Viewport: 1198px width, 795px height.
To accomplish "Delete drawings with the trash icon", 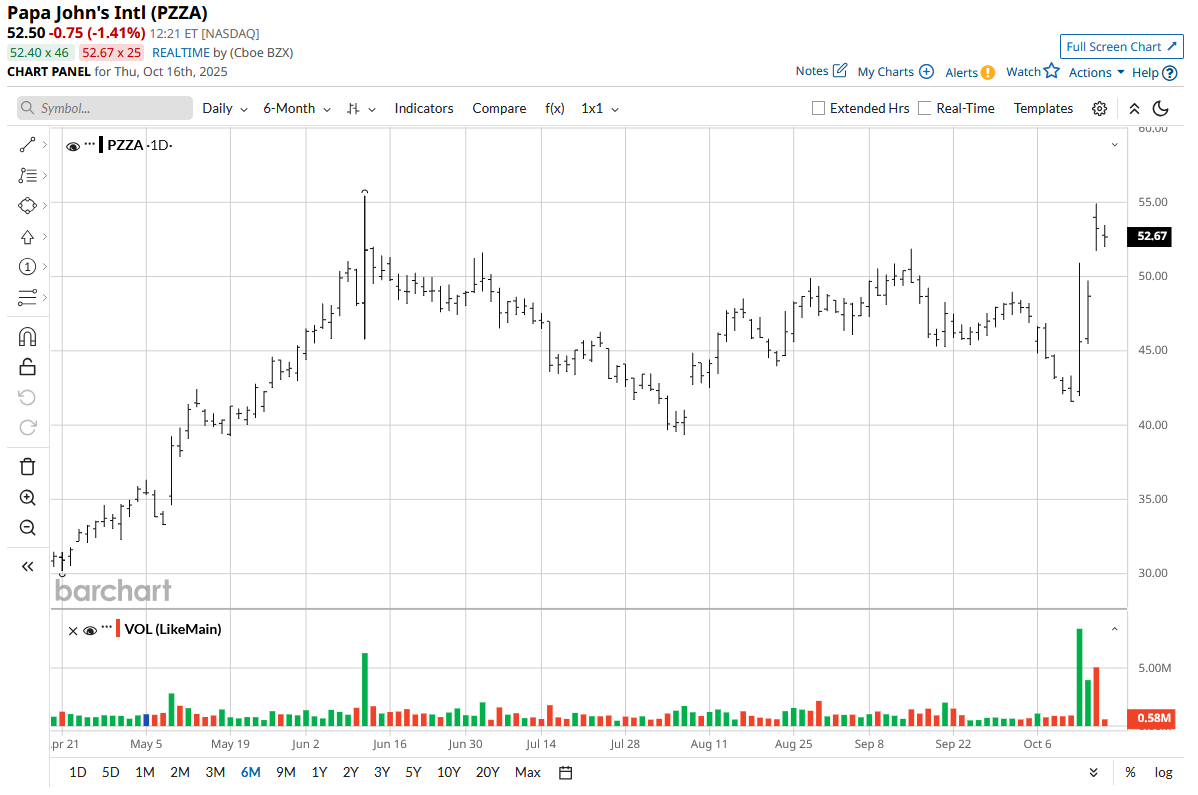I will pyautogui.click(x=28, y=467).
